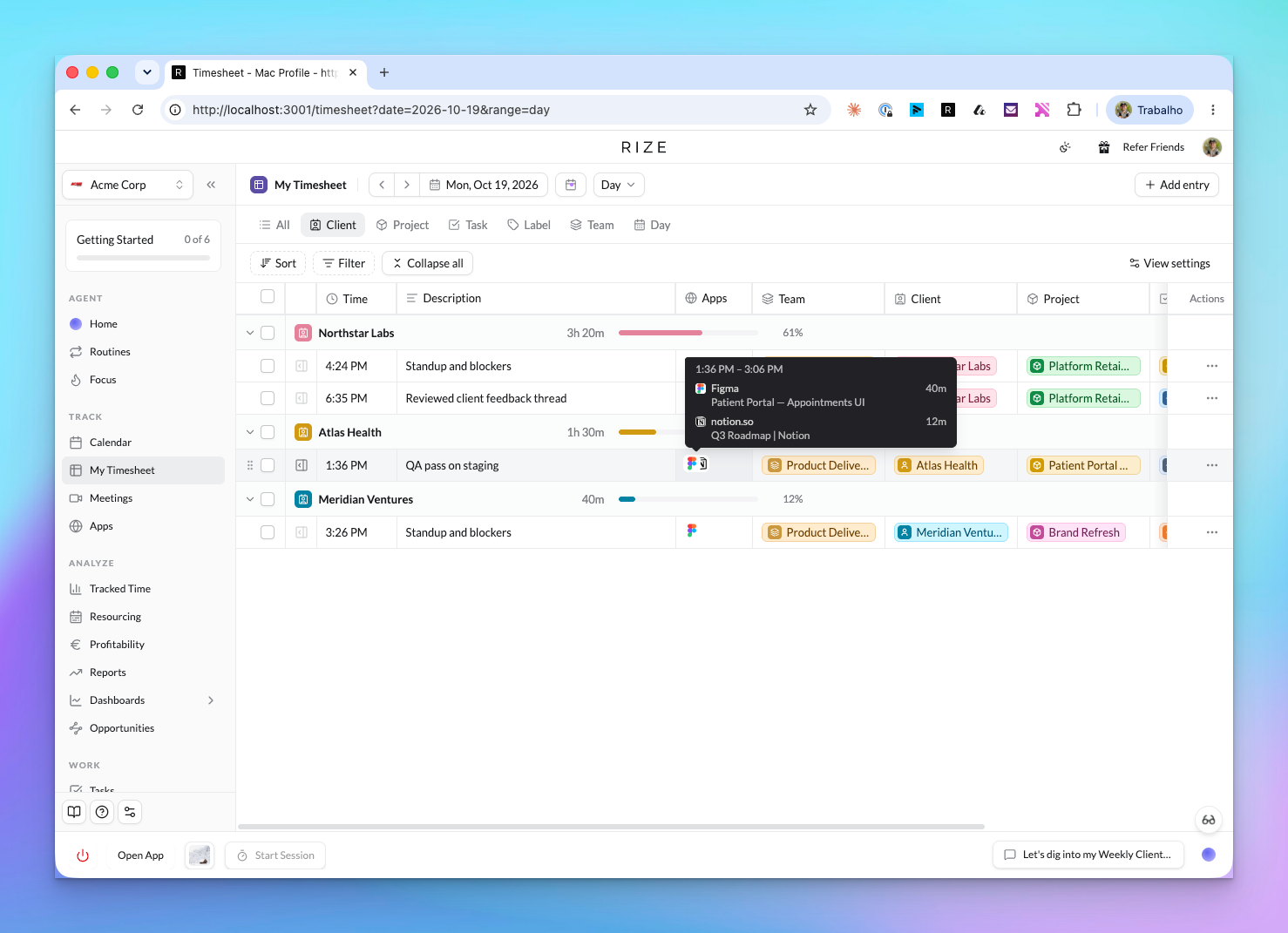Click the Add entry button
1288x933 pixels.
(1177, 185)
